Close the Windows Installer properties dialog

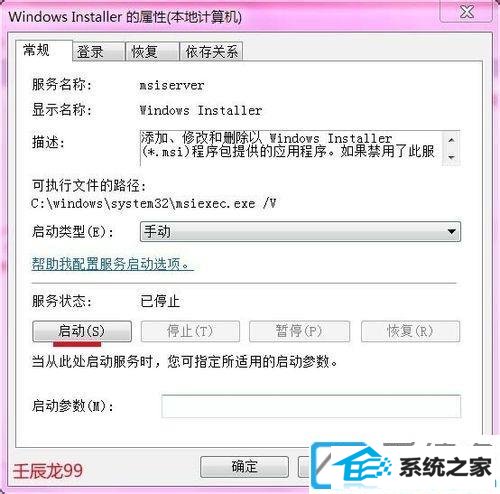[467, 12]
